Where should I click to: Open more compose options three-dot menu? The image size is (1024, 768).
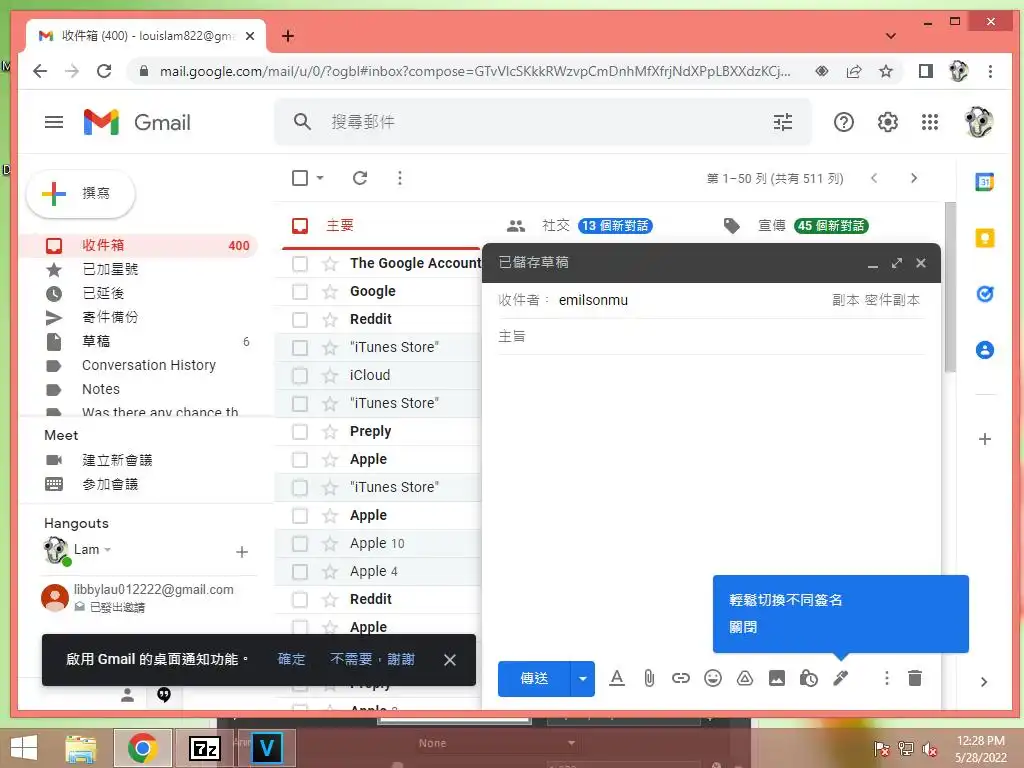(886, 679)
